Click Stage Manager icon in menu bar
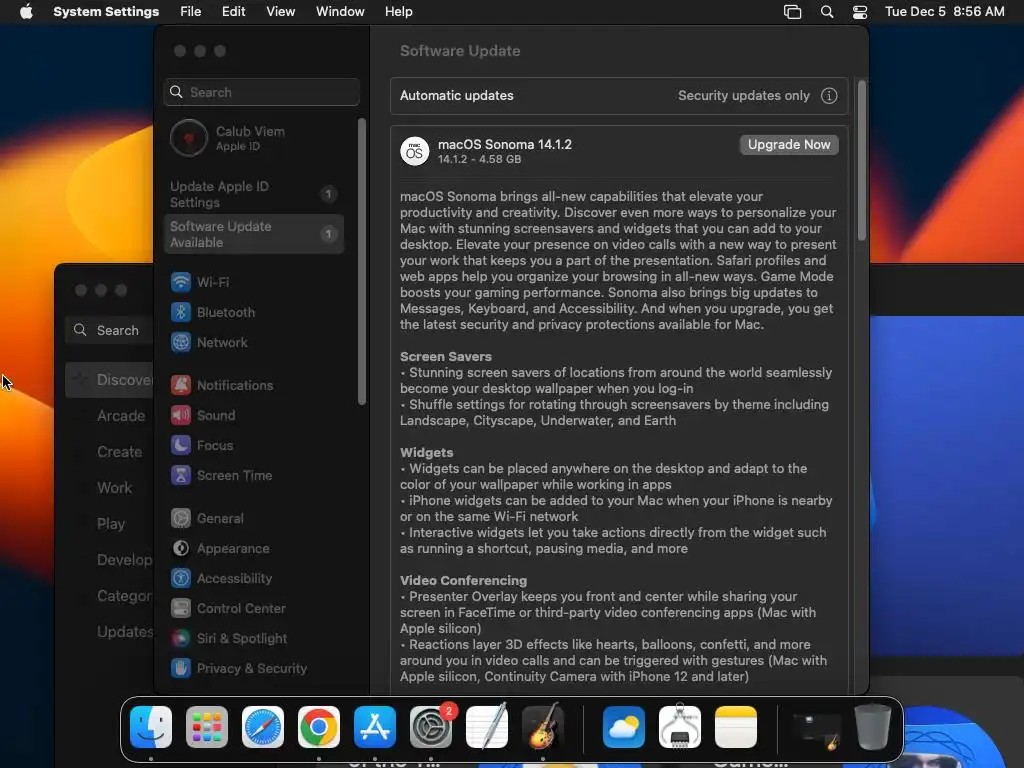1024x768 pixels. pyautogui.click(x=792, y=12)
